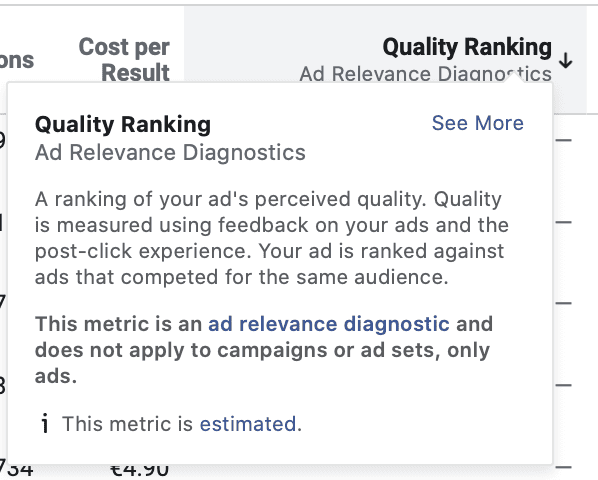Sort by the Quality Ranking column header

pyautogui.click(x=467, y=47)
